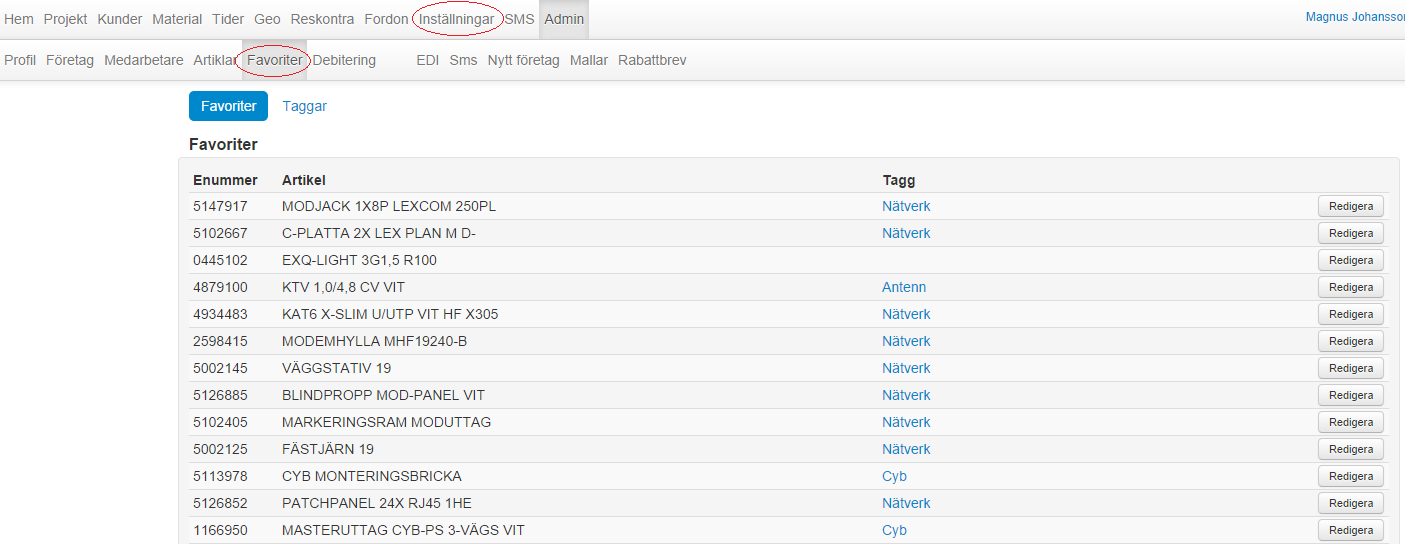The width and height of the screenshot is (1405, 544).
Task: Go to the Fordon menu
Action: [x=386, y=19]
